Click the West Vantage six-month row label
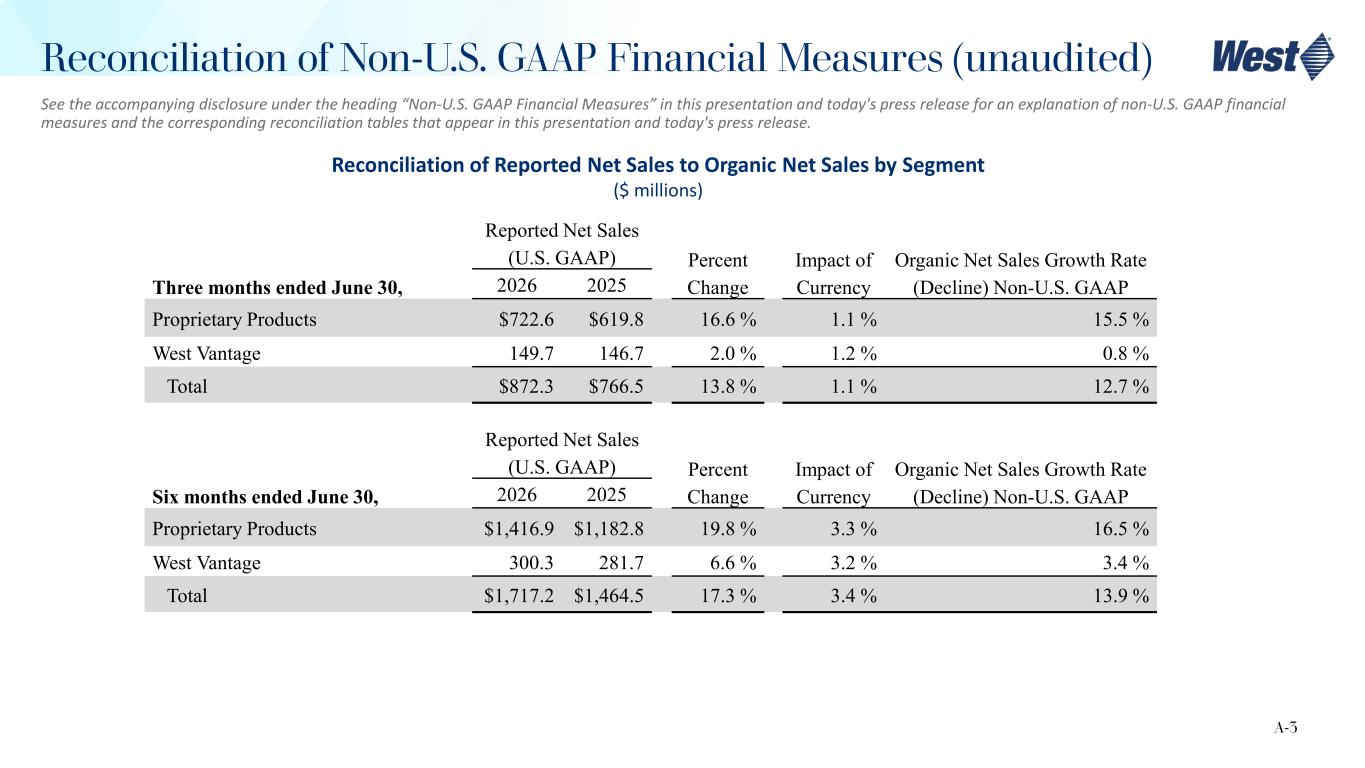The width and height of the screenshot is (1365, 768). 206,563
